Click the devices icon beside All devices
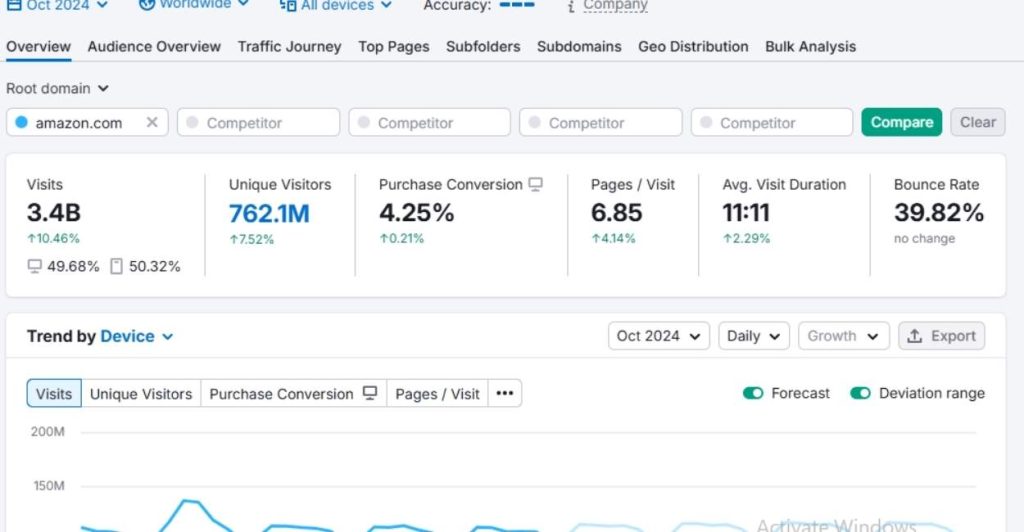1024x532 pixels. click(287, 6)
